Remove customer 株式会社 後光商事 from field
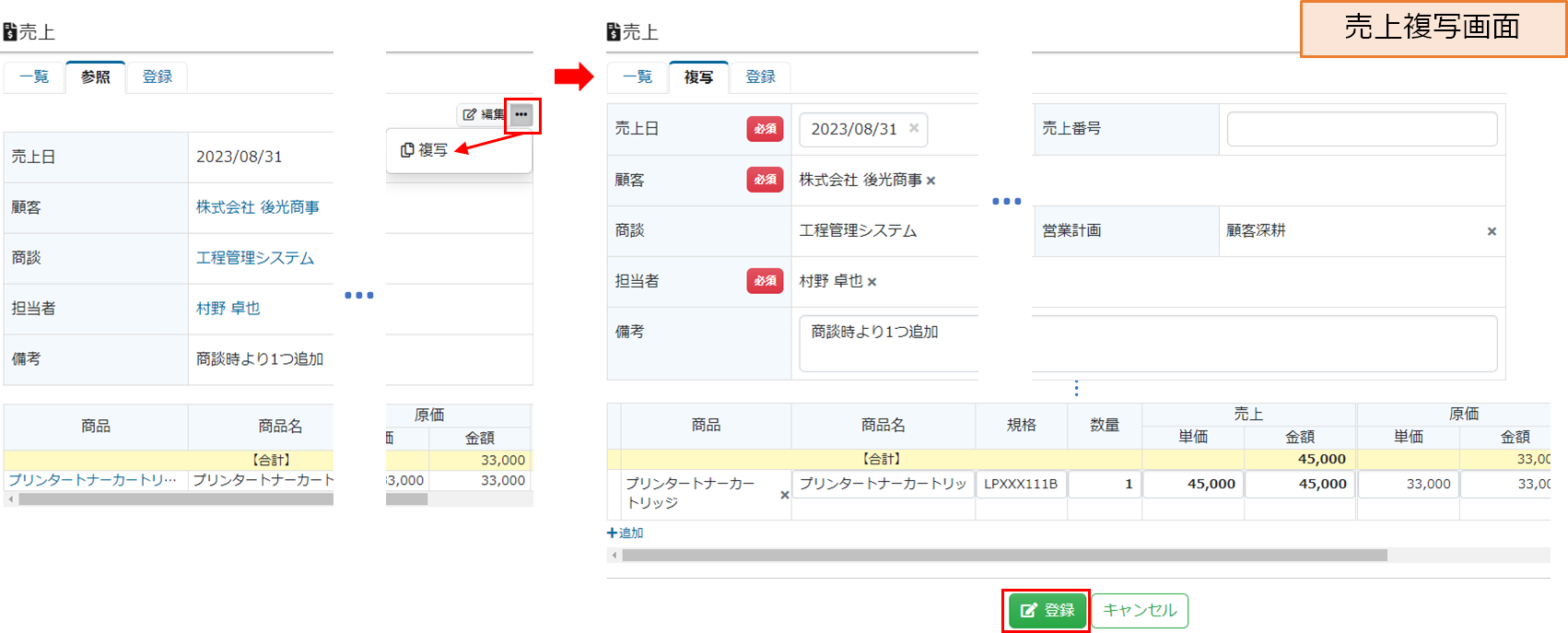 tap(930, 181)
